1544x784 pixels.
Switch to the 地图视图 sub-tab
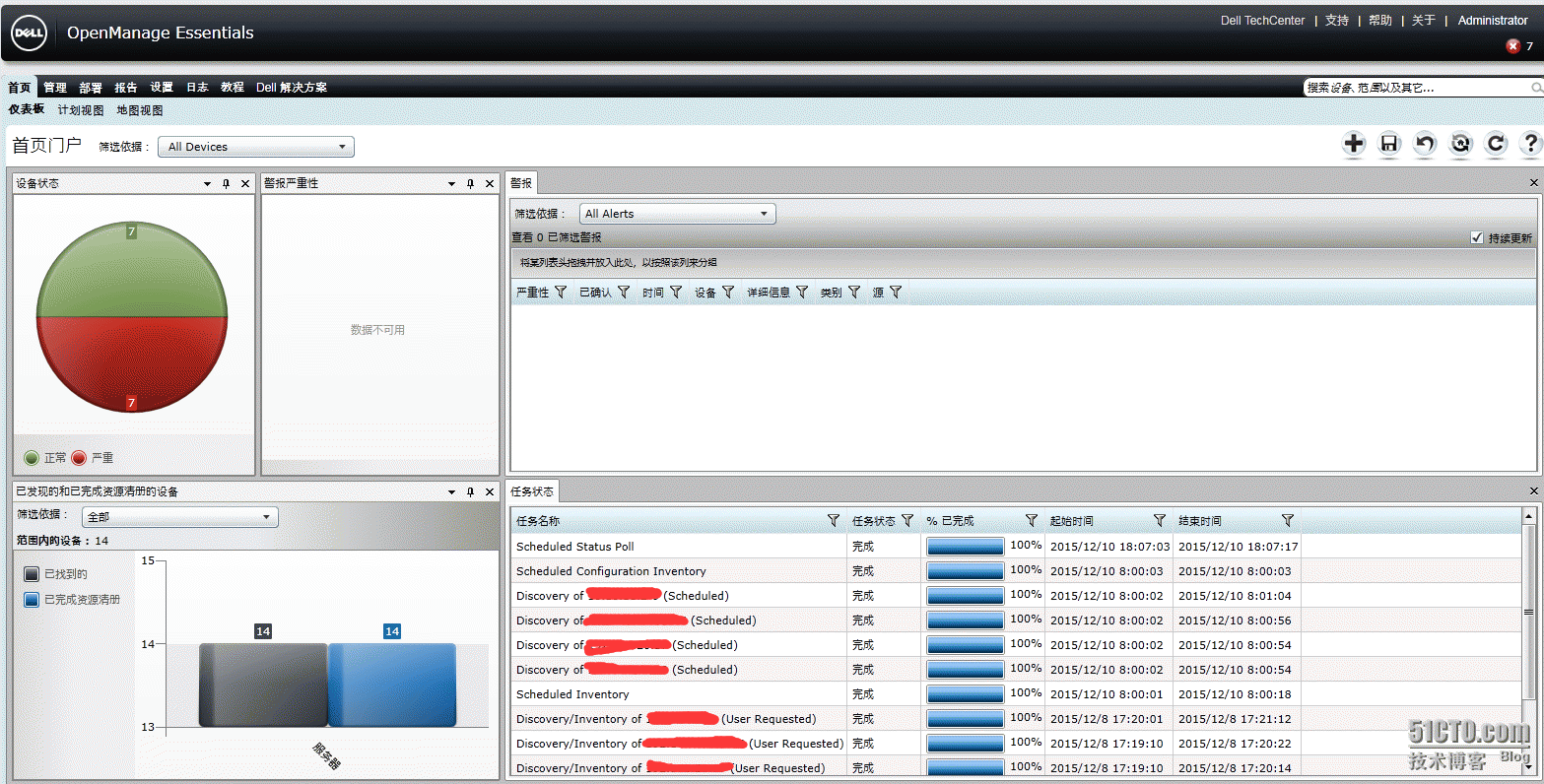140,110
